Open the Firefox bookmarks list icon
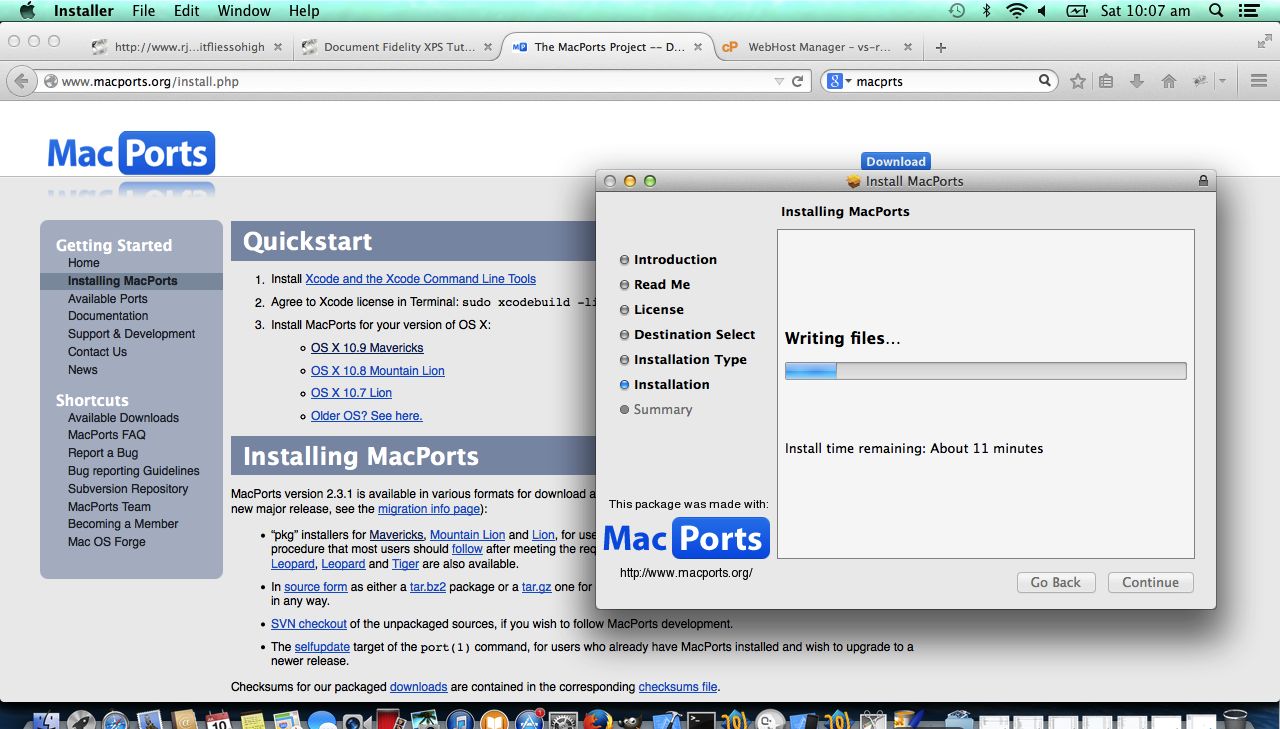This screenshot has height=729, width=1280. coord(1106,82)
